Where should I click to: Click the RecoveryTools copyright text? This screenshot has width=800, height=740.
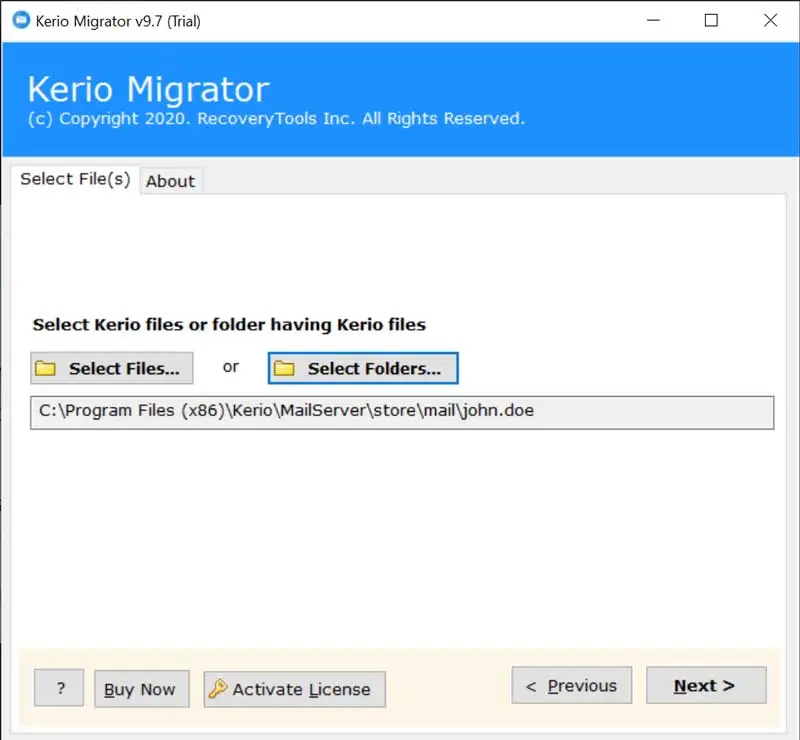click(x=276, y=119)
